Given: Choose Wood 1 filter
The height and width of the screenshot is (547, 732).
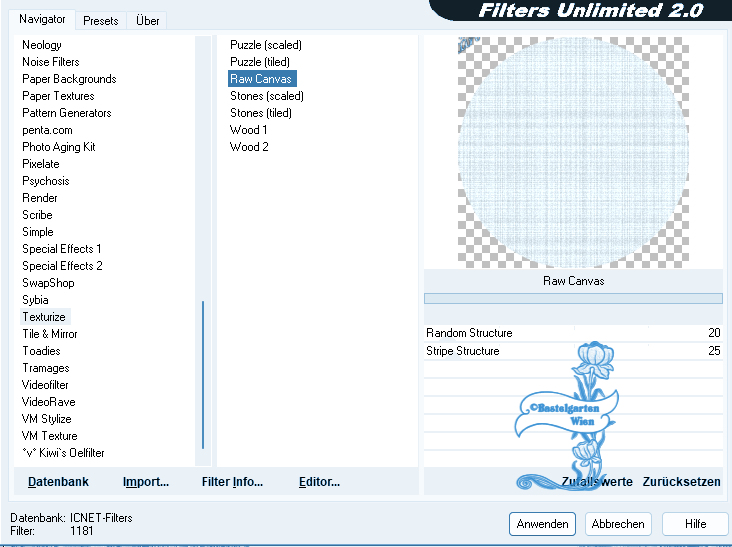Looking at the screenshot, I should point(248,130).
